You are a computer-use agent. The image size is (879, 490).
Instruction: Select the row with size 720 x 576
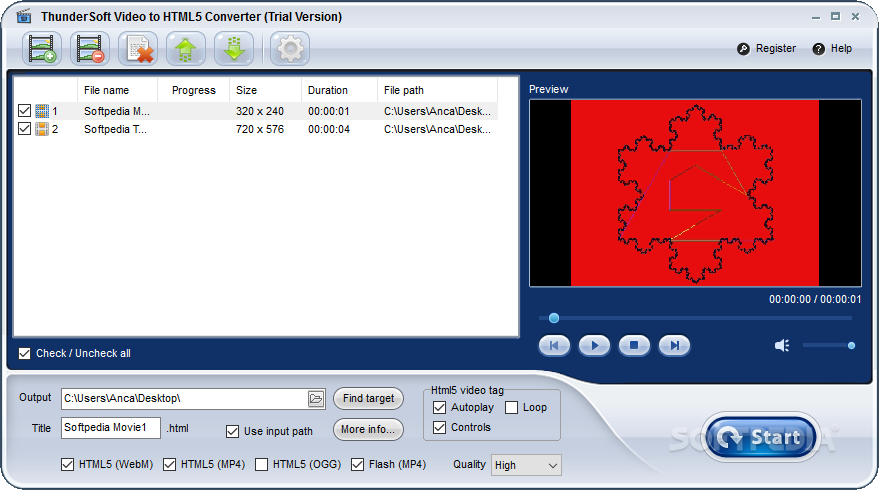coord(256,129)
